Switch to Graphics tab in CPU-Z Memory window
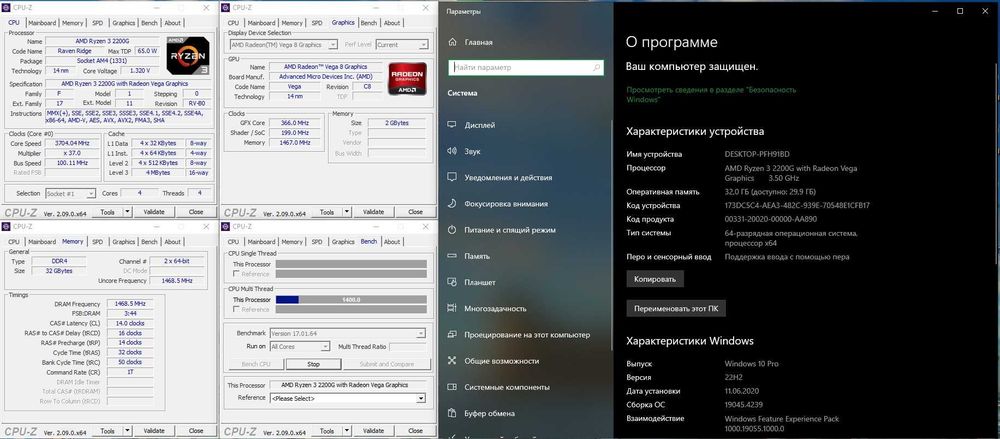Viewport: 1000px width, 439px height. pos(124,242)
